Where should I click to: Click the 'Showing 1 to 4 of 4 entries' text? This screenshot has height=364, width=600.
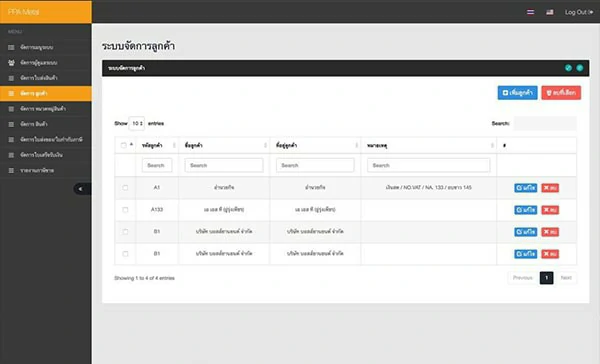pyautogui.click(x=144, y=278)
